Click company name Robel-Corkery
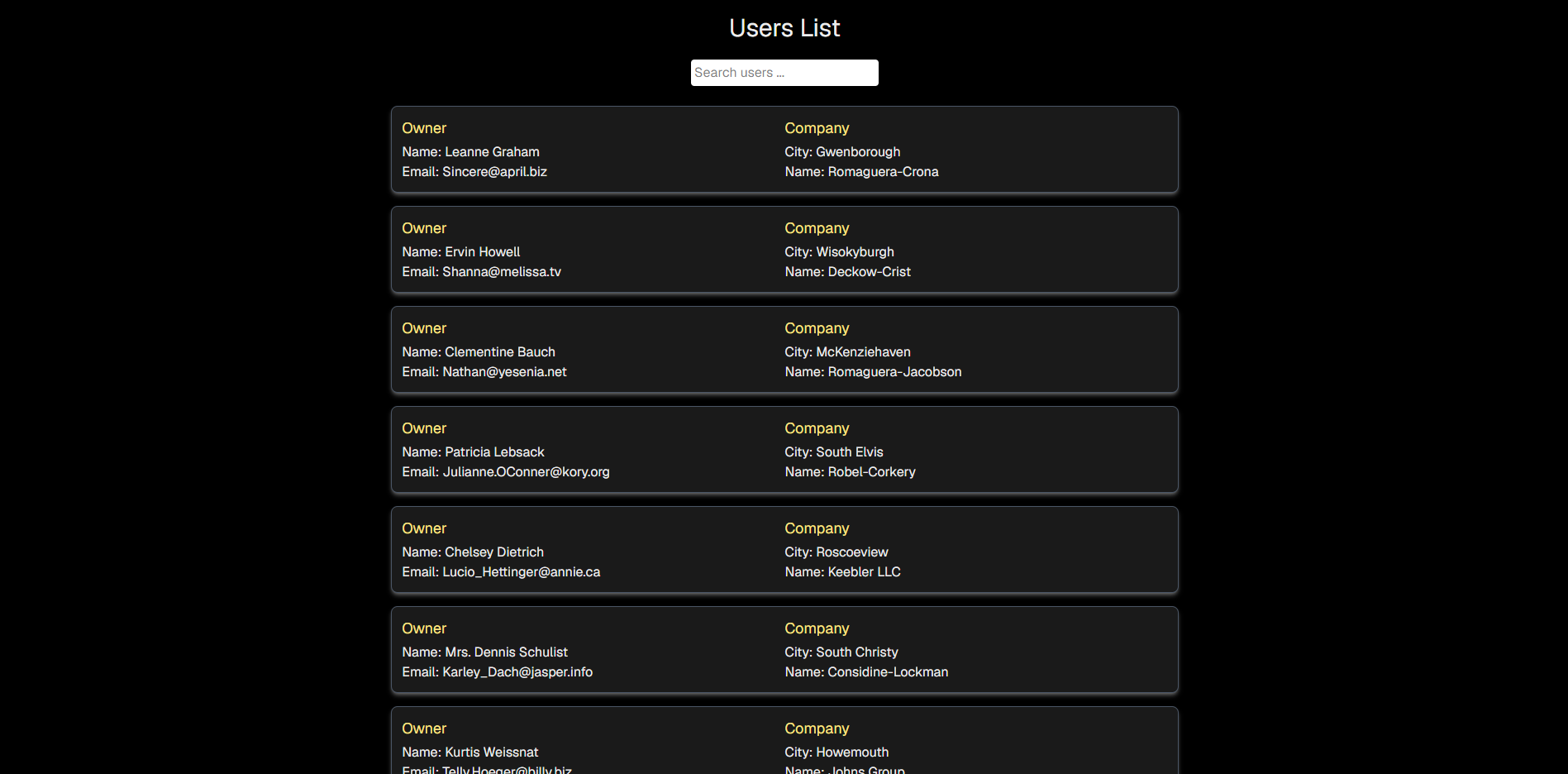The height and width of the screenshot is (774, 1568). (x=871, y=472)
